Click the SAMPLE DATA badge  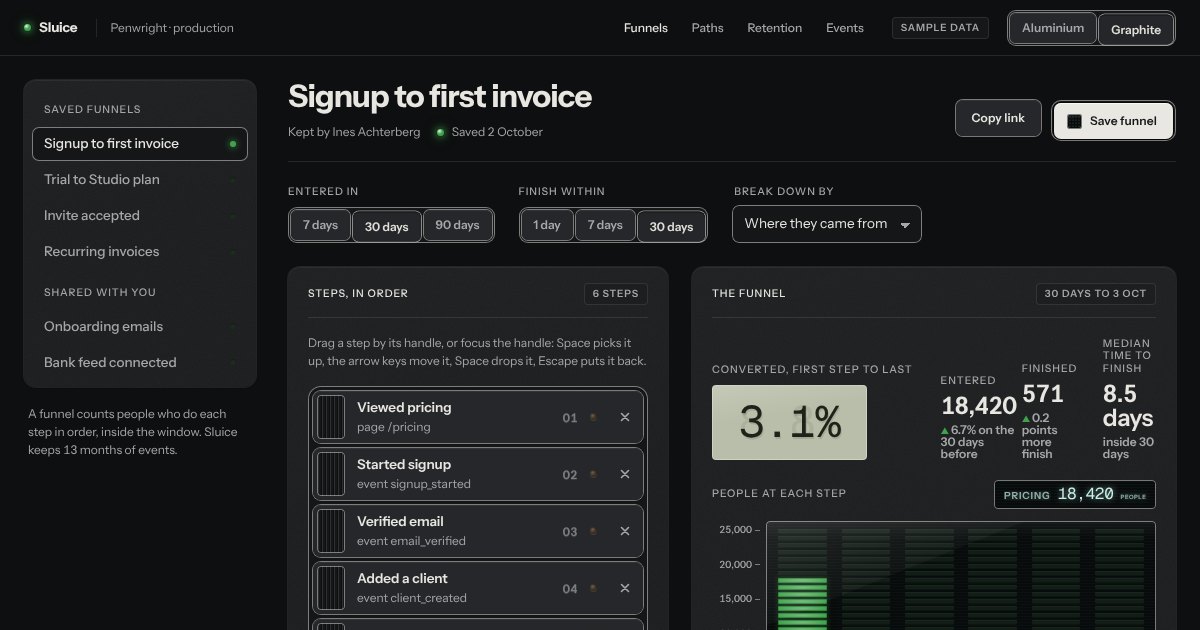pyautogui.click(x=940, y=28)
